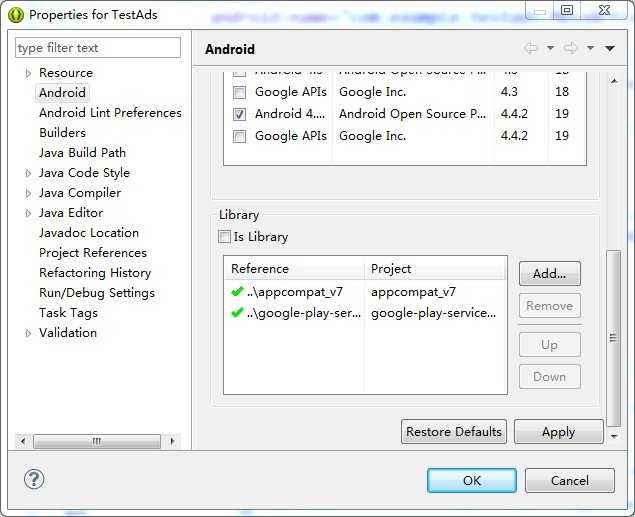This screenshot has width=635, height=517.
Task: Click the Project column header
Action: [435, 268]
